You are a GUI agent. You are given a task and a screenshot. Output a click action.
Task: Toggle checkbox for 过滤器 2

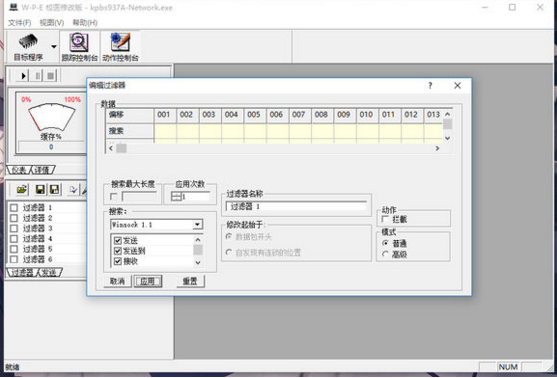[14, 218]
